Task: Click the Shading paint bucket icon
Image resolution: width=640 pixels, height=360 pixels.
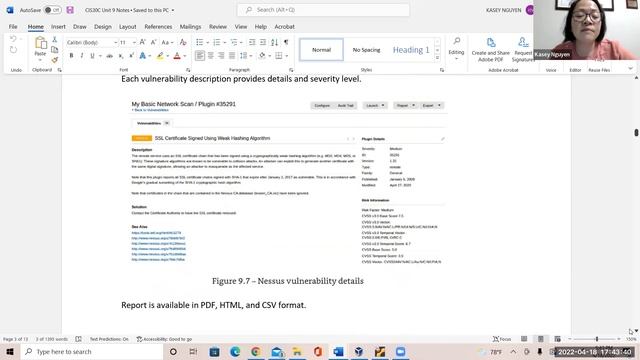Action: pyautogui.click(x=262, y=56)
